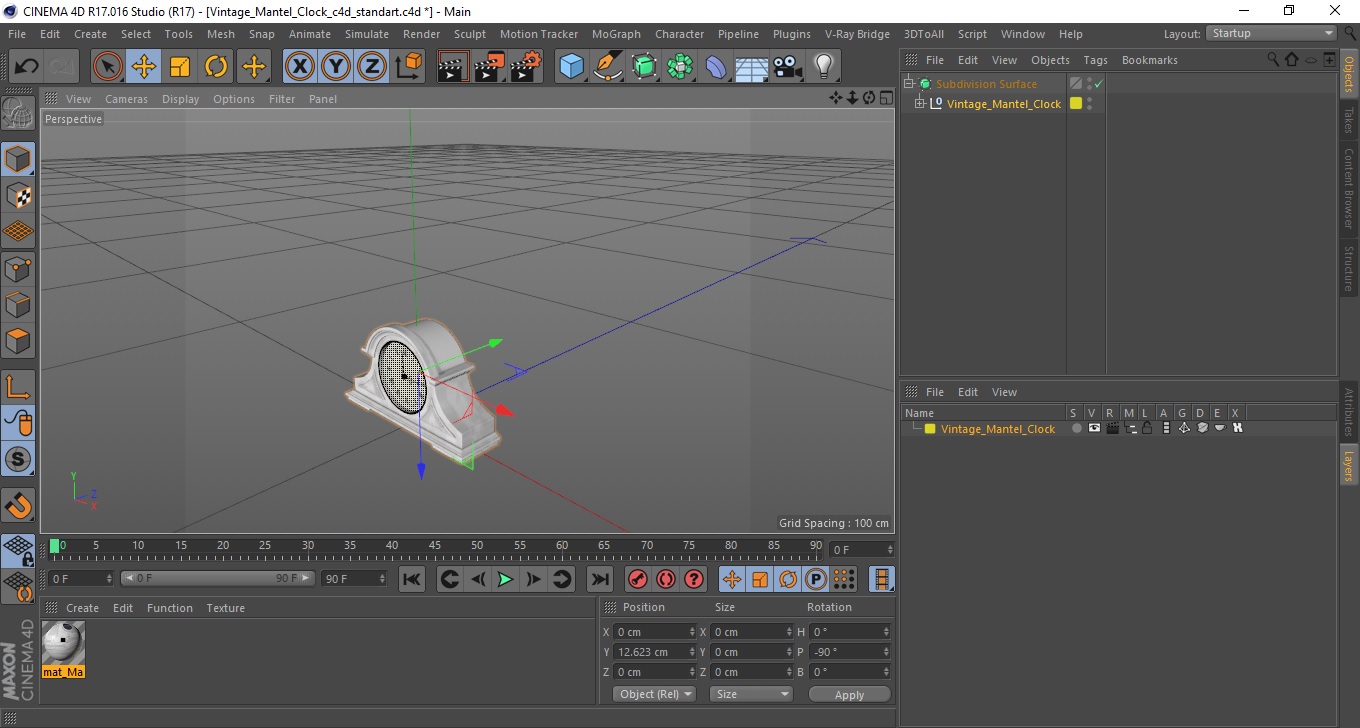
Task: Click the Viewport Solo S icon
Action: click(18, 460)
